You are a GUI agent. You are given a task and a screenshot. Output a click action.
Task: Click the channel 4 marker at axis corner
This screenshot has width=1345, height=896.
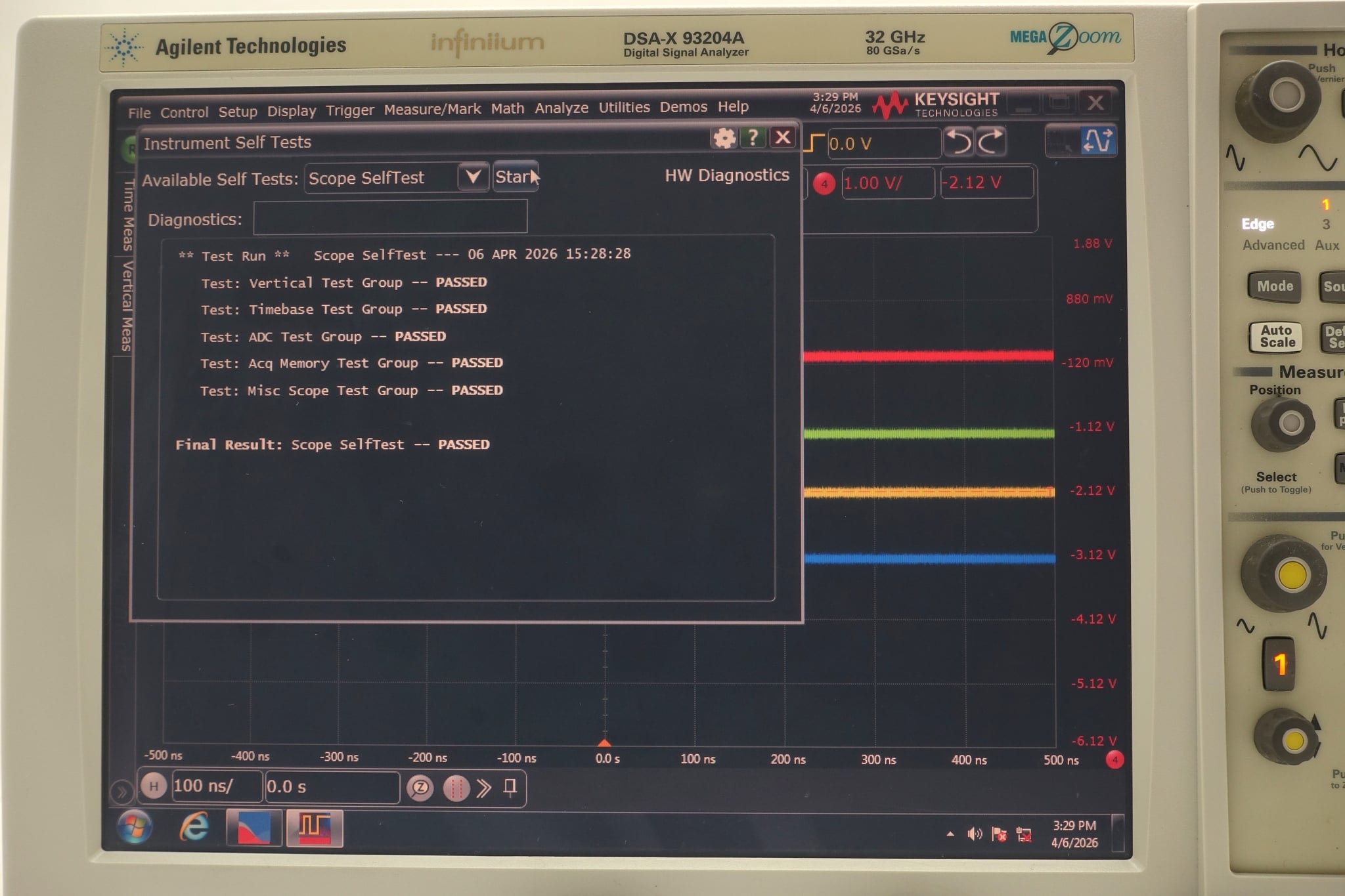(1114, 760)
